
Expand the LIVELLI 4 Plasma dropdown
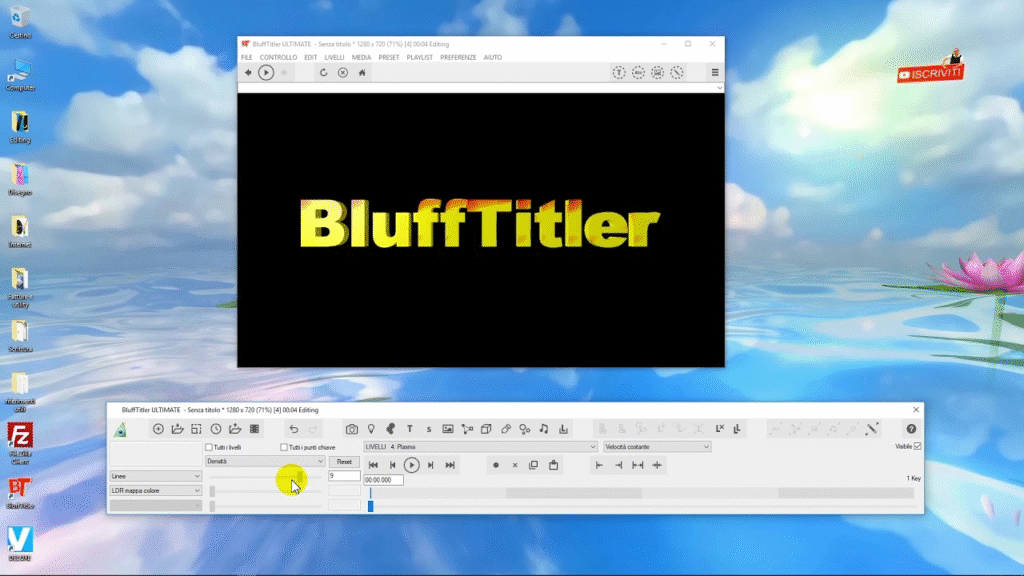click(x=480, y=447)
